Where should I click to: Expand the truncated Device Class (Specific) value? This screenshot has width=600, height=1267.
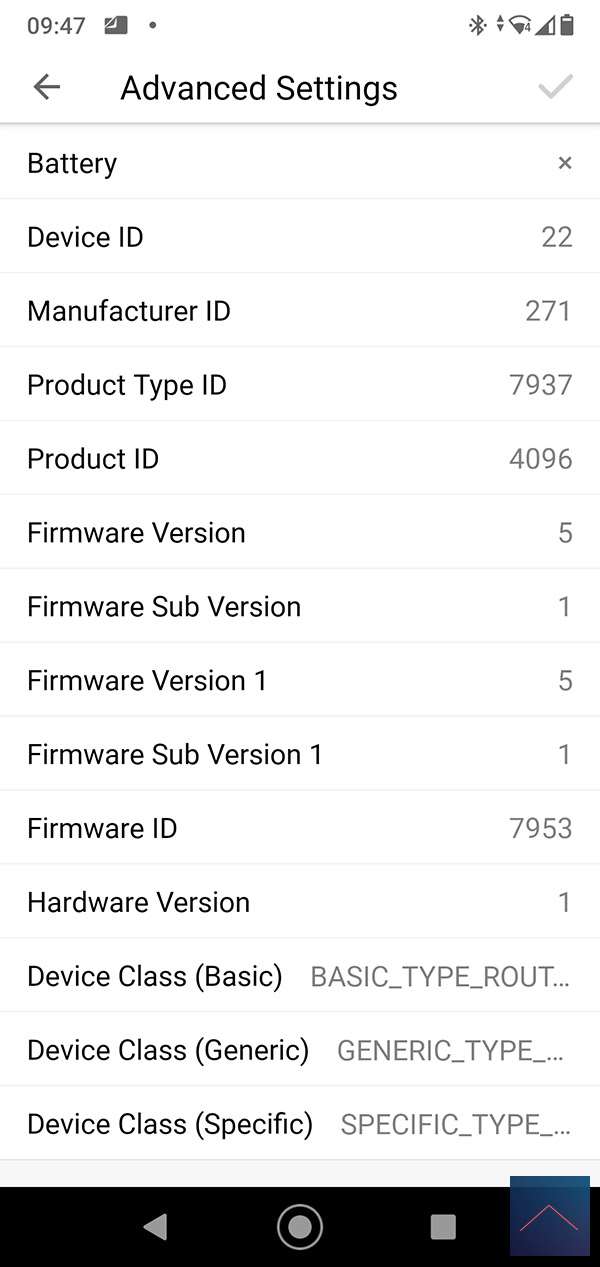pos(456,1124)
